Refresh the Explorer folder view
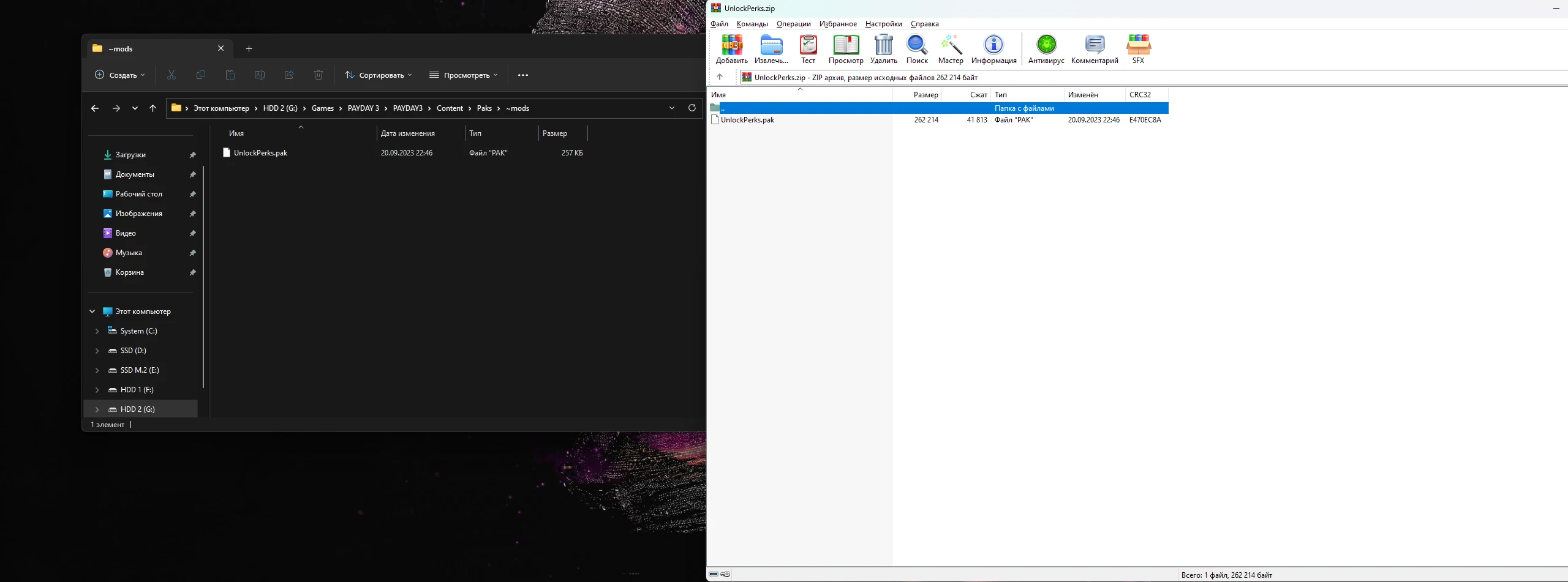Image resolution: width=1568 pixels, height=582 pixels. (x=692, y=108)
